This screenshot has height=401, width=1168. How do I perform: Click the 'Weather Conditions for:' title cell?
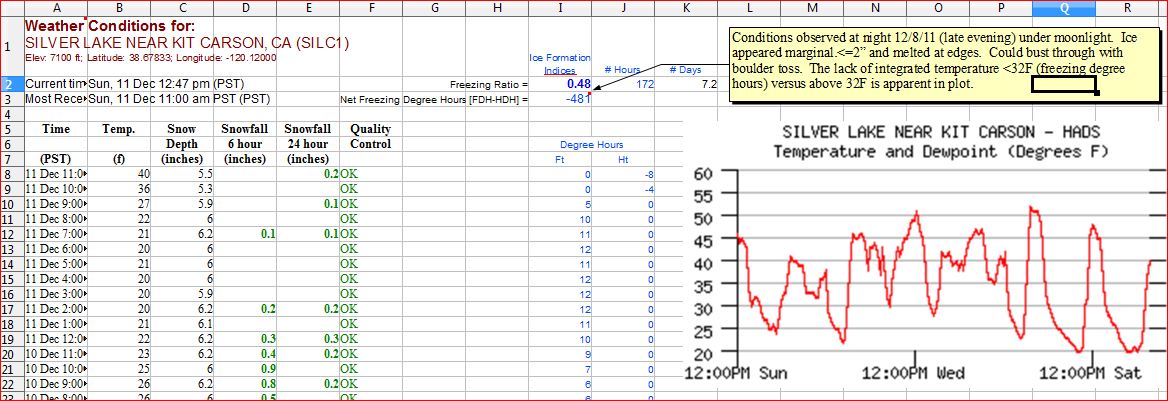click(109, 25)
